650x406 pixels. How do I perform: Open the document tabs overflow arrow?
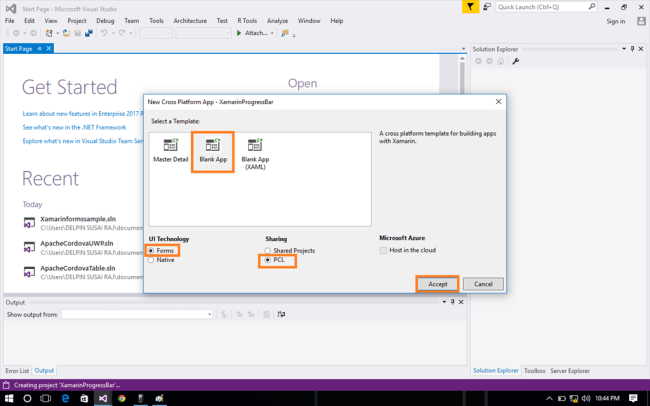pyautogui.click(x=463, y=49)
